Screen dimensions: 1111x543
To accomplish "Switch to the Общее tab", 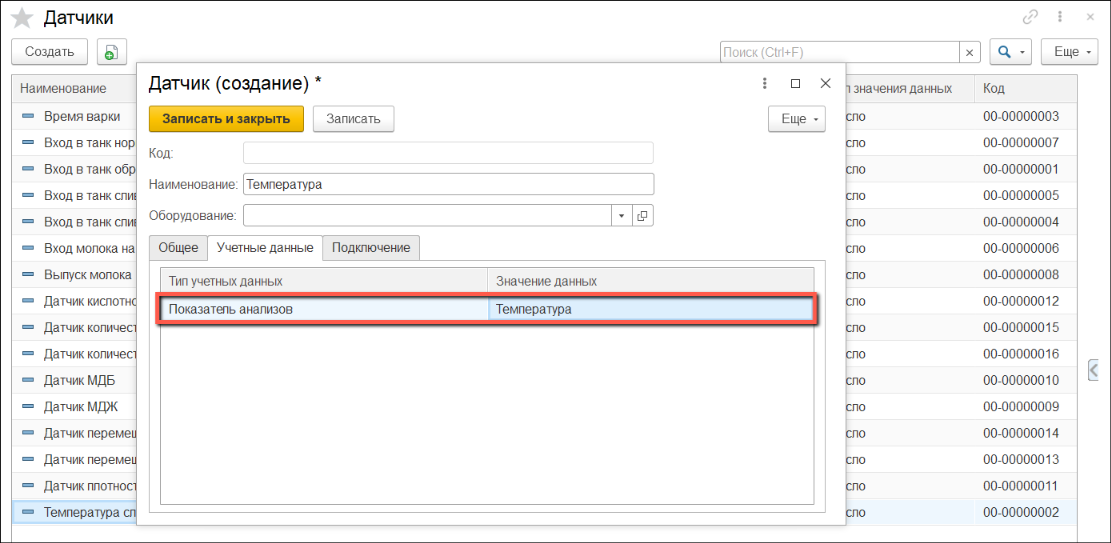I will point(179,248).
